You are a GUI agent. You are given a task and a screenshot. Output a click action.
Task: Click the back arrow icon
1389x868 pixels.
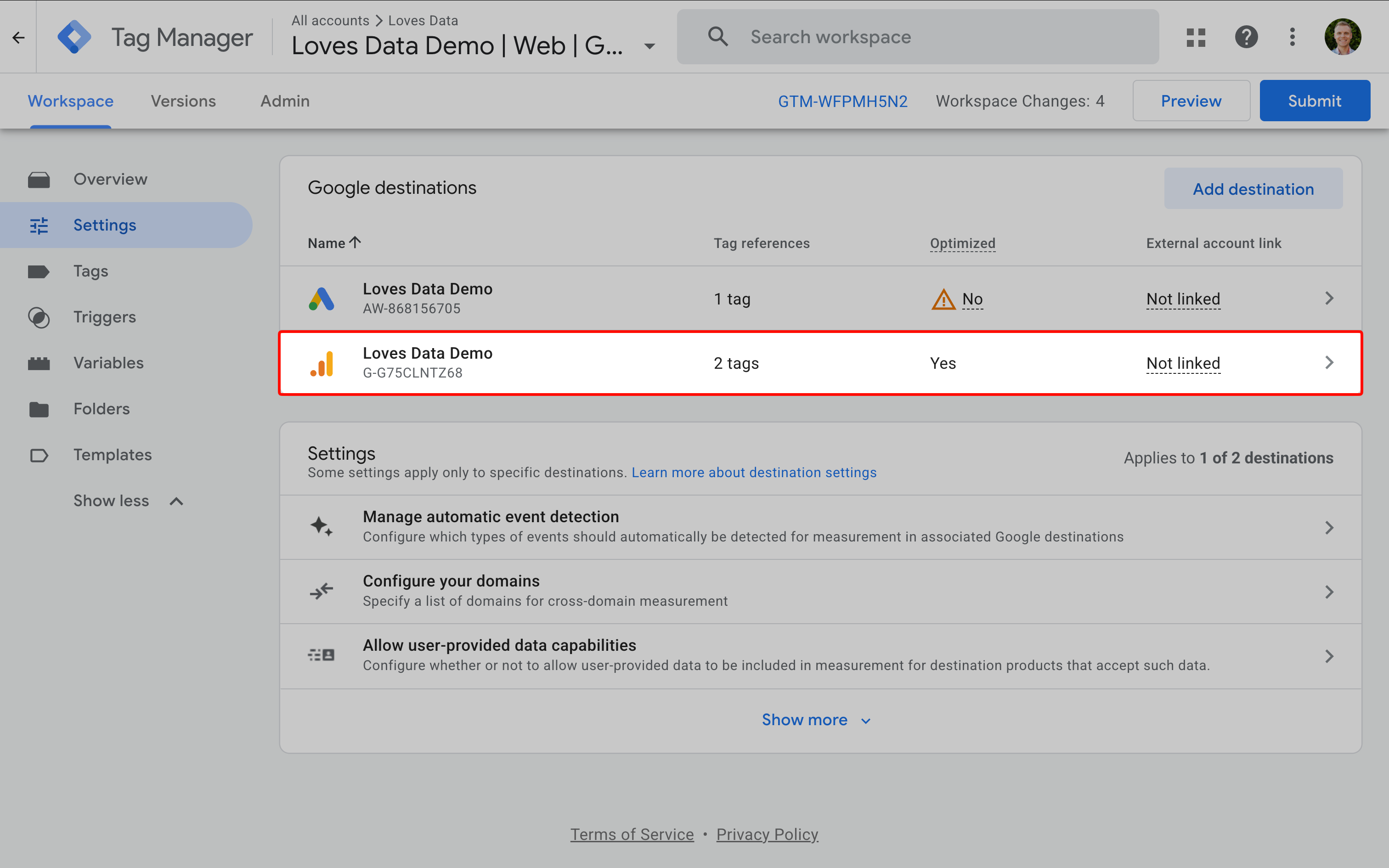click(18, 38)
